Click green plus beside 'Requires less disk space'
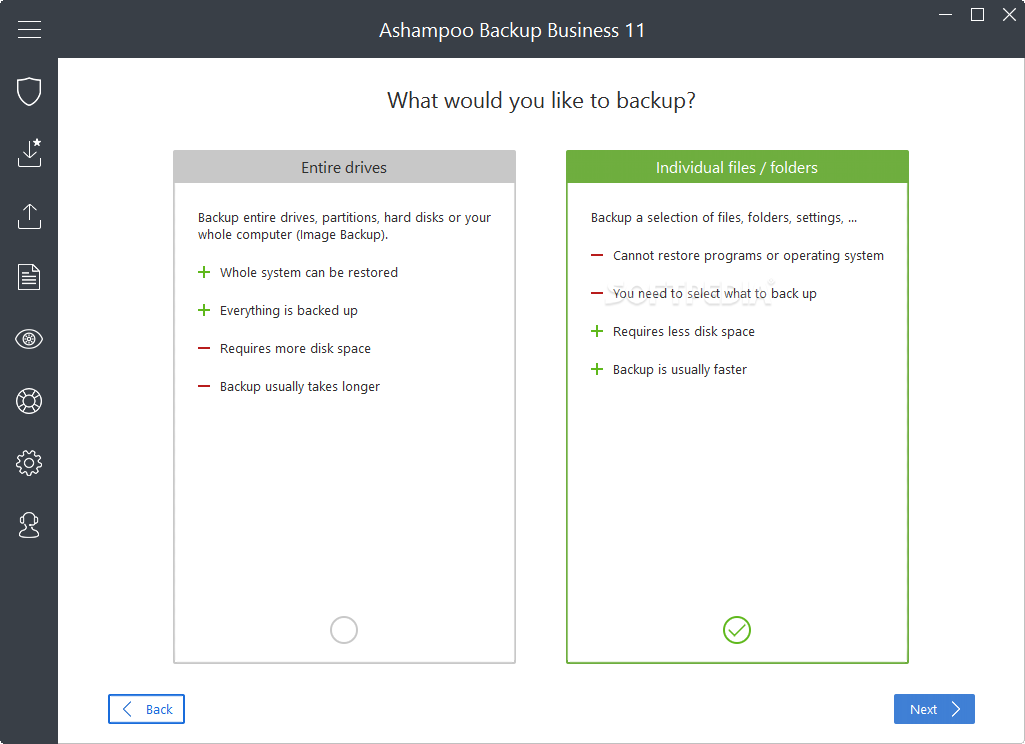This screenshot has height=744, width=1025. pyautogui.click(x=597, y=331)
